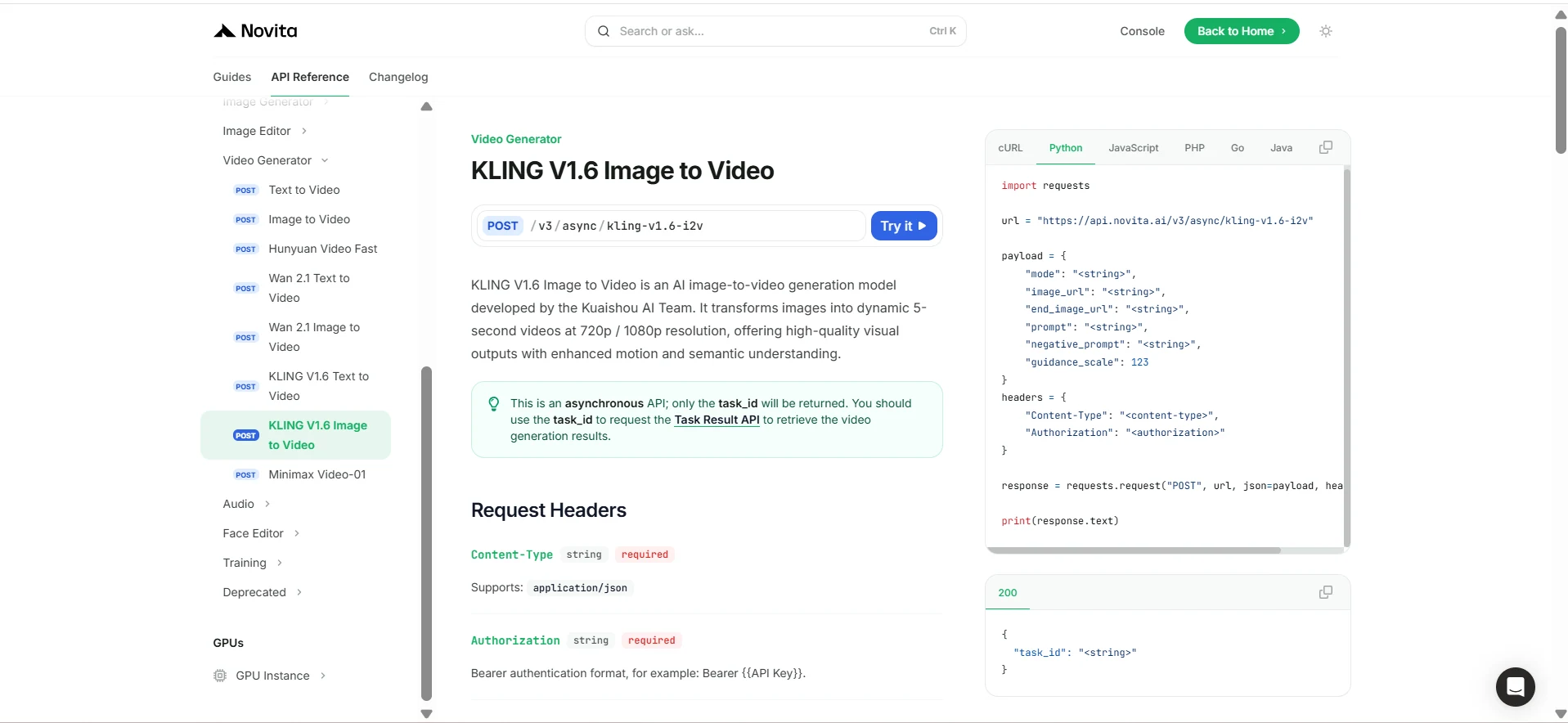
Task: Open Wan 2.1 Image to Video page
Action: [314, 337]
